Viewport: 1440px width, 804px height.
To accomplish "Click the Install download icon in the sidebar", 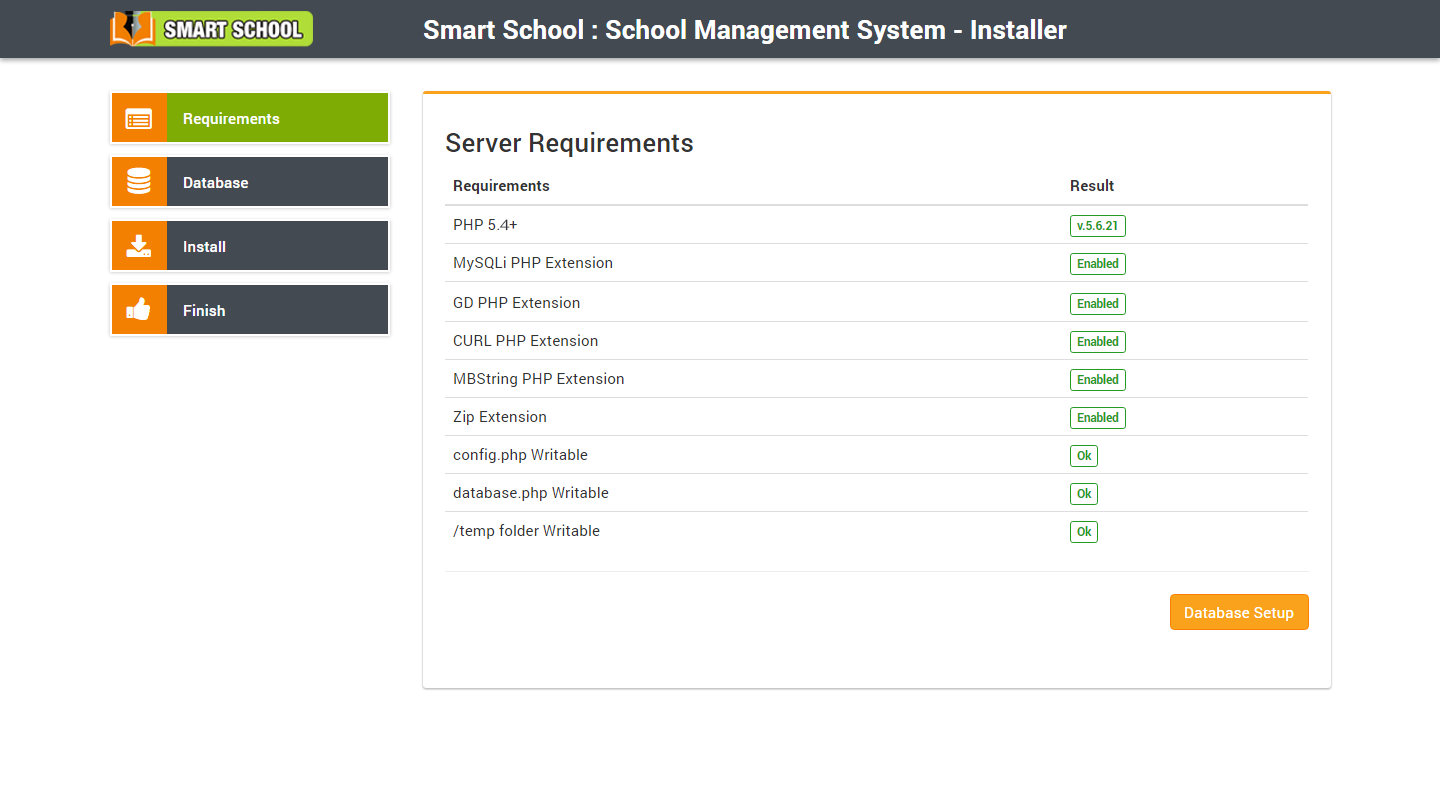I will coord(139,245).
